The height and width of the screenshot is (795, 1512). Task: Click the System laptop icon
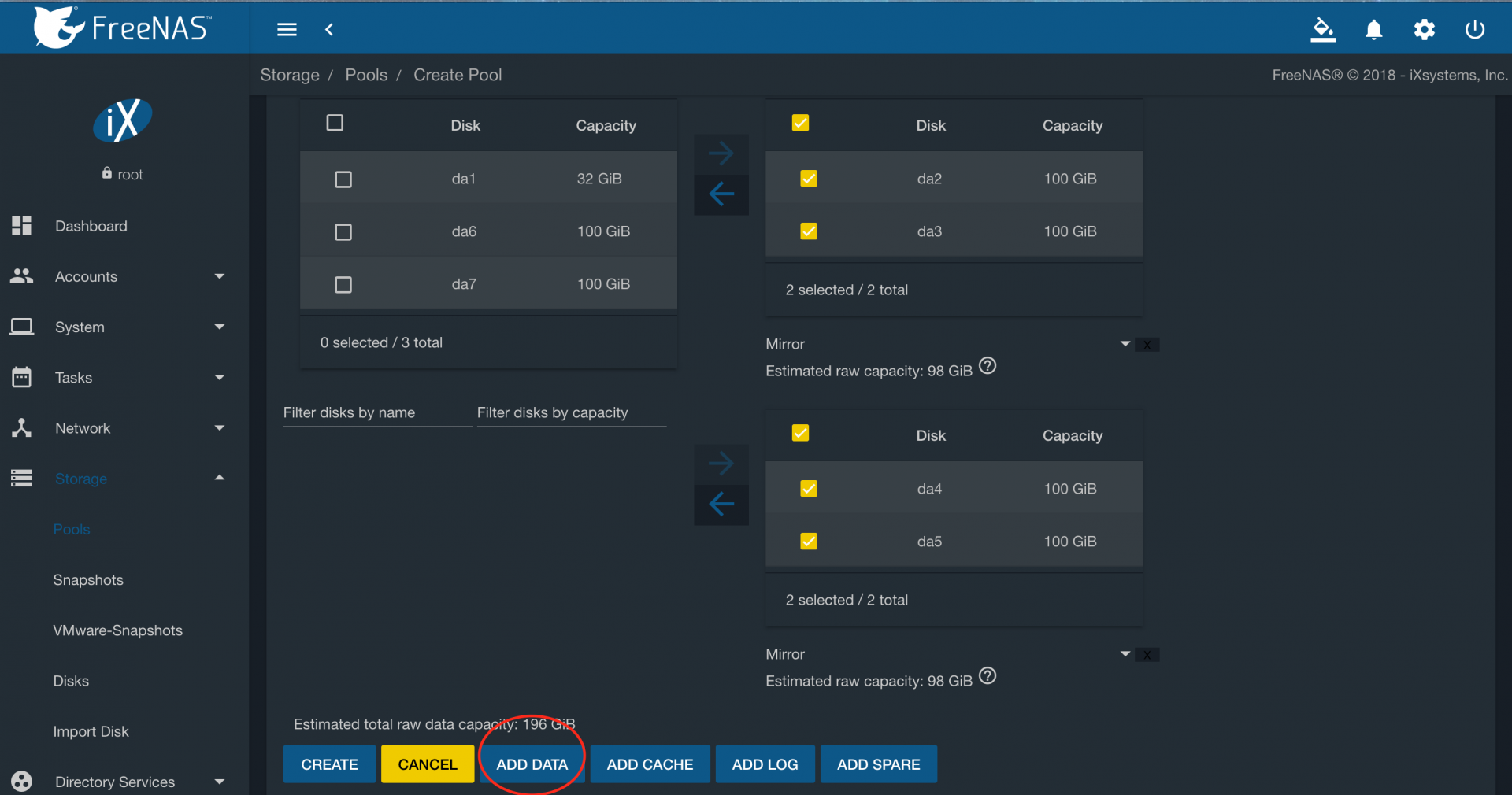click(22, 327)
